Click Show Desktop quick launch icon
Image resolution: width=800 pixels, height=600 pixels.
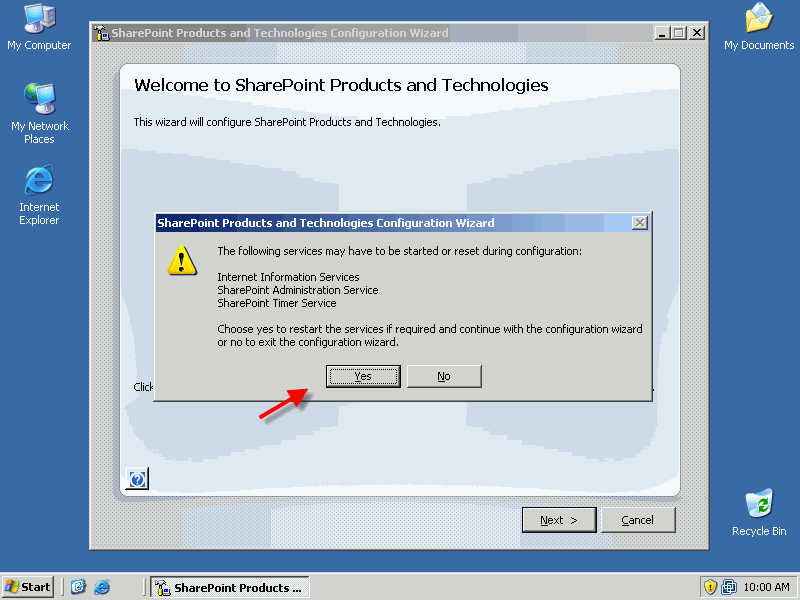pyautogui.click(x=78, y=587)
